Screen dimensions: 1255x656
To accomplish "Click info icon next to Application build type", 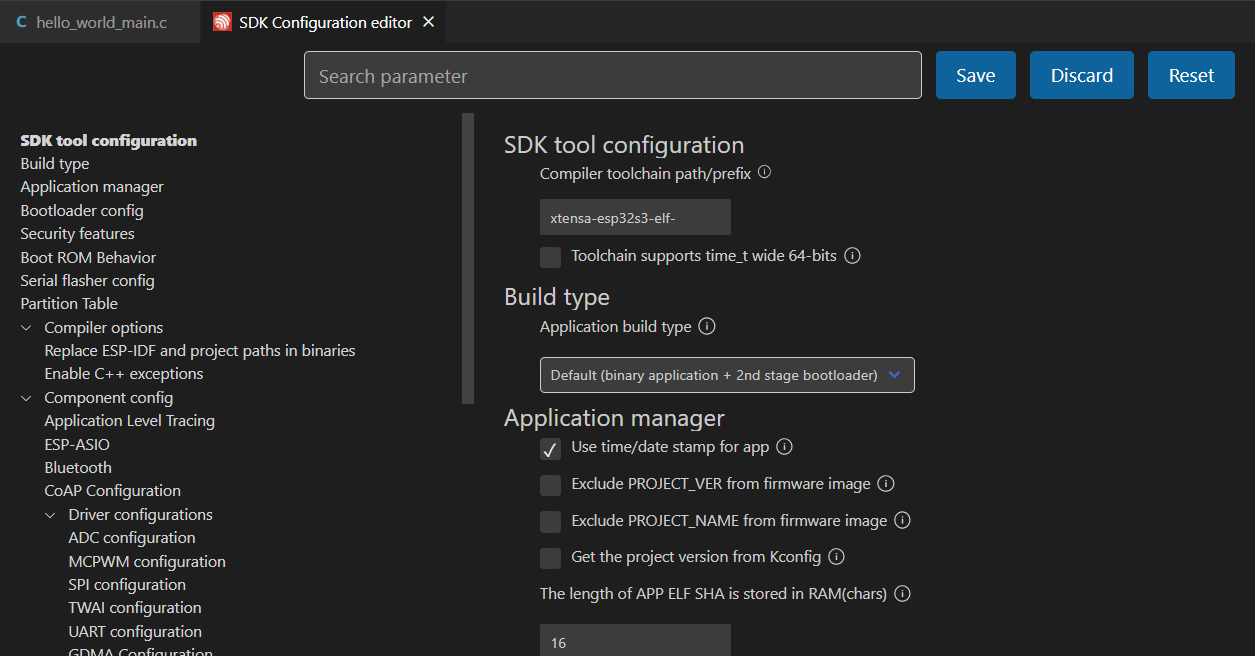I will tap(707, 327).
